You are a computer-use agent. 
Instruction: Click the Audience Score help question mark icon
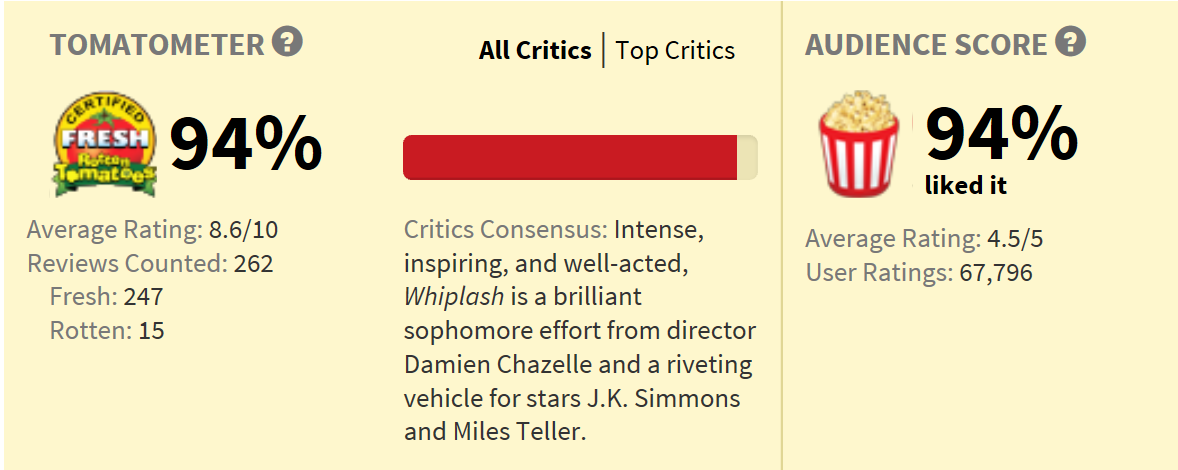point(1071,42)
